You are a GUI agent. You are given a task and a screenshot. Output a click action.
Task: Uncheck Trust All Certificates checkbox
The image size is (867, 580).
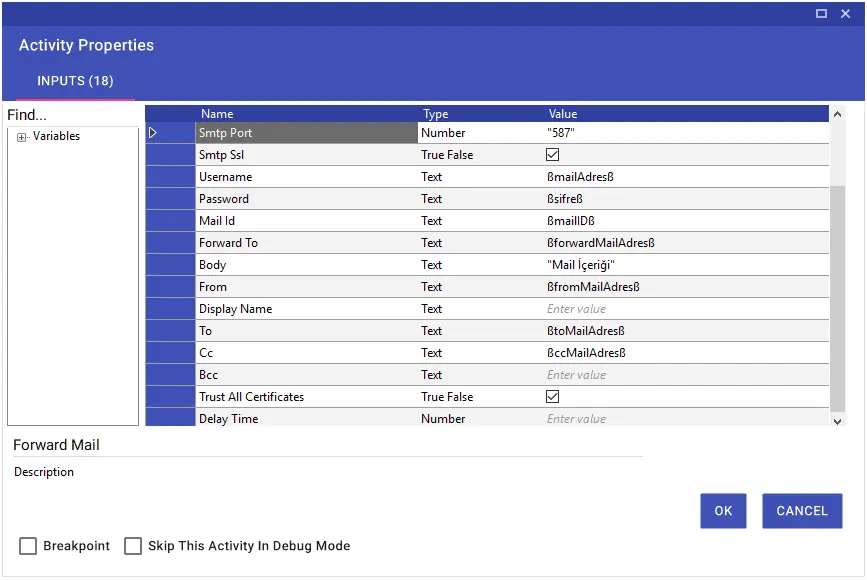tap(552, 396)
